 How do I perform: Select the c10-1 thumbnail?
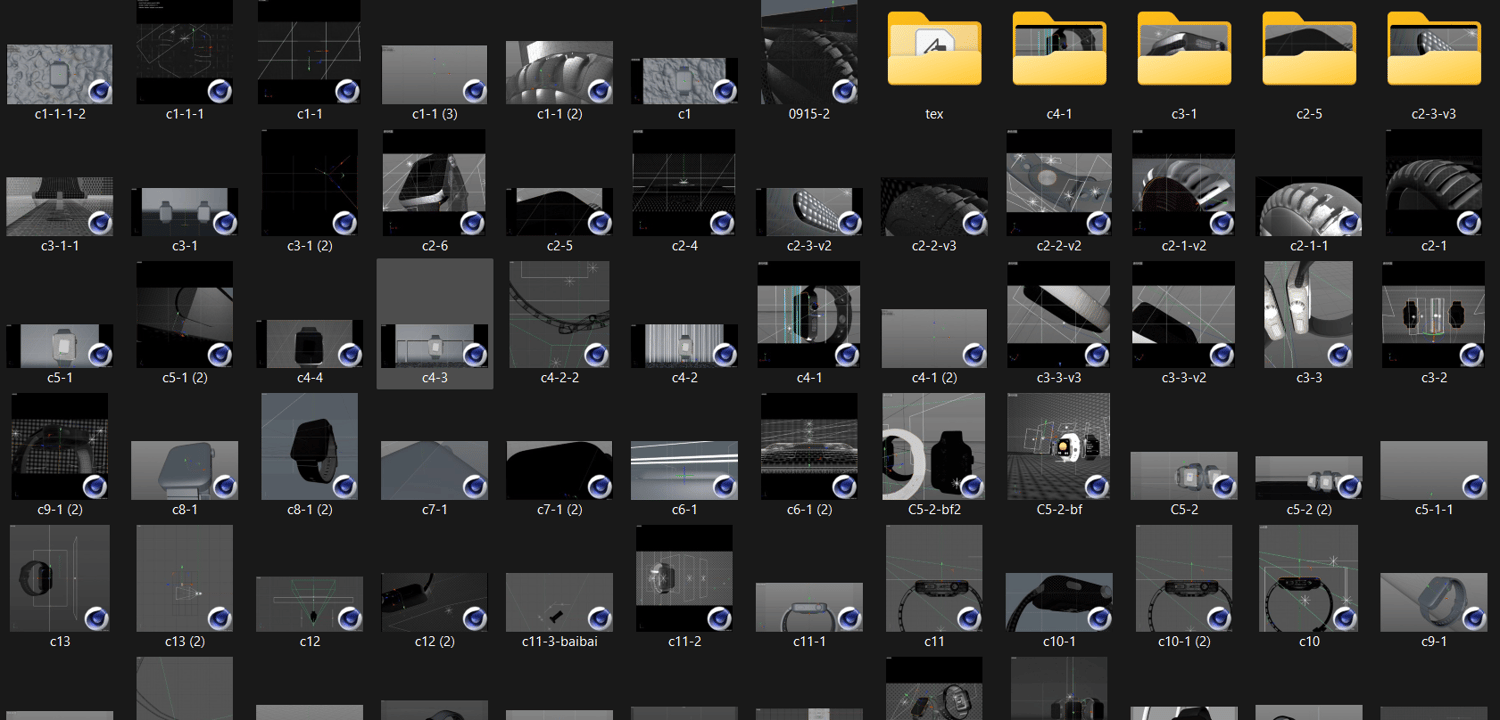1059,603
